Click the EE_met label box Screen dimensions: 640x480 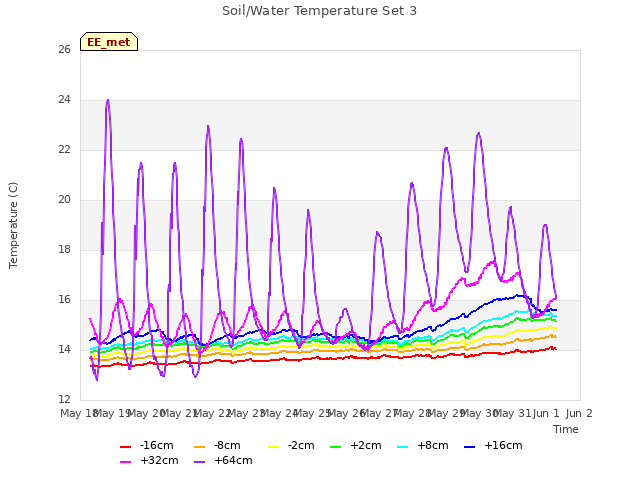click(109, 42)
